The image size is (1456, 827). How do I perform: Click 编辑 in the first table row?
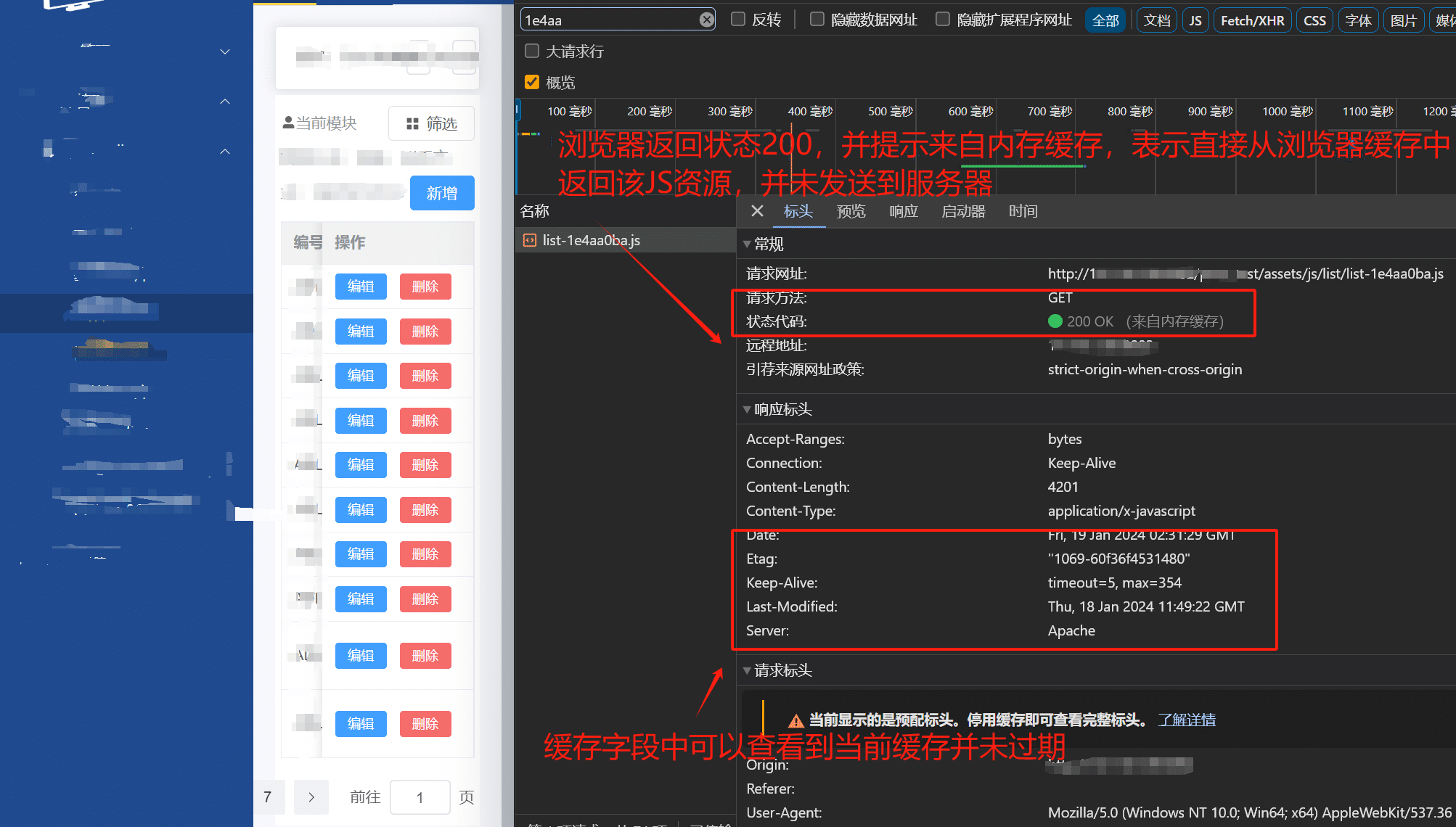[361, 287]
